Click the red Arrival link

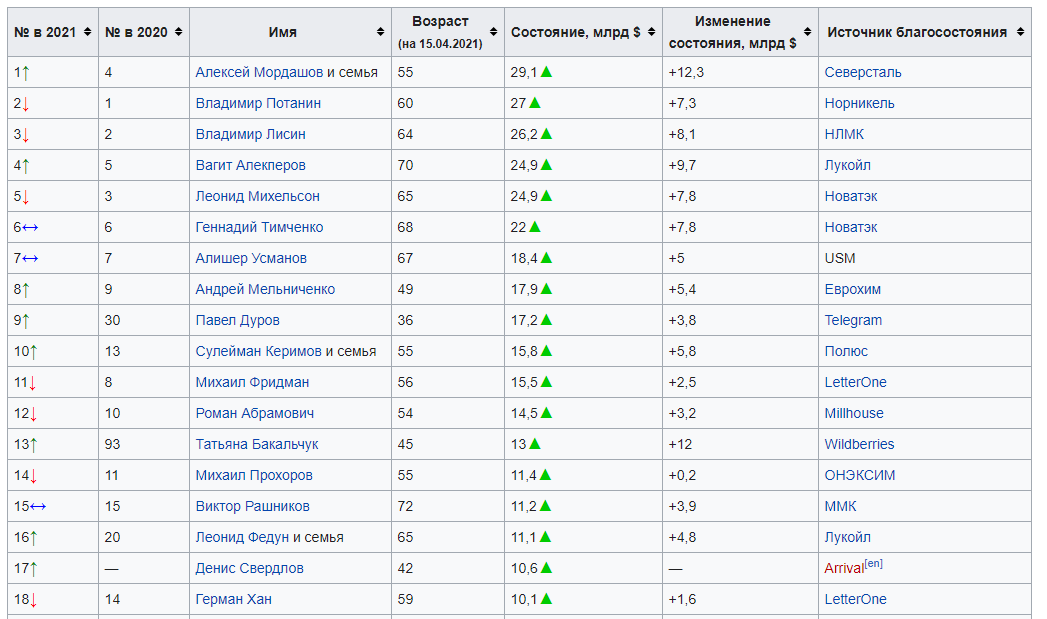click(843, 568)
